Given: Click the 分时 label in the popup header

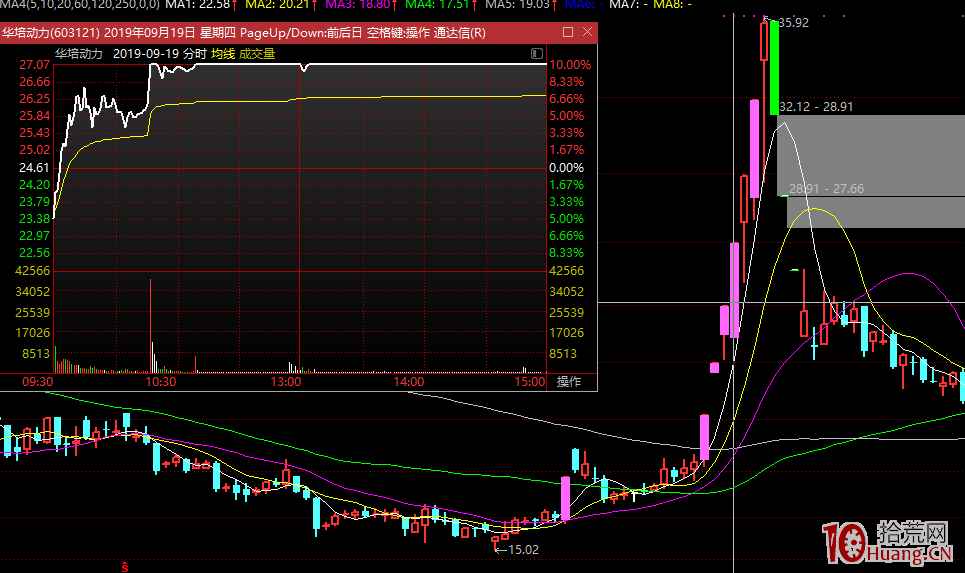Looking at the screenshot, I should (x=194, y=54).
